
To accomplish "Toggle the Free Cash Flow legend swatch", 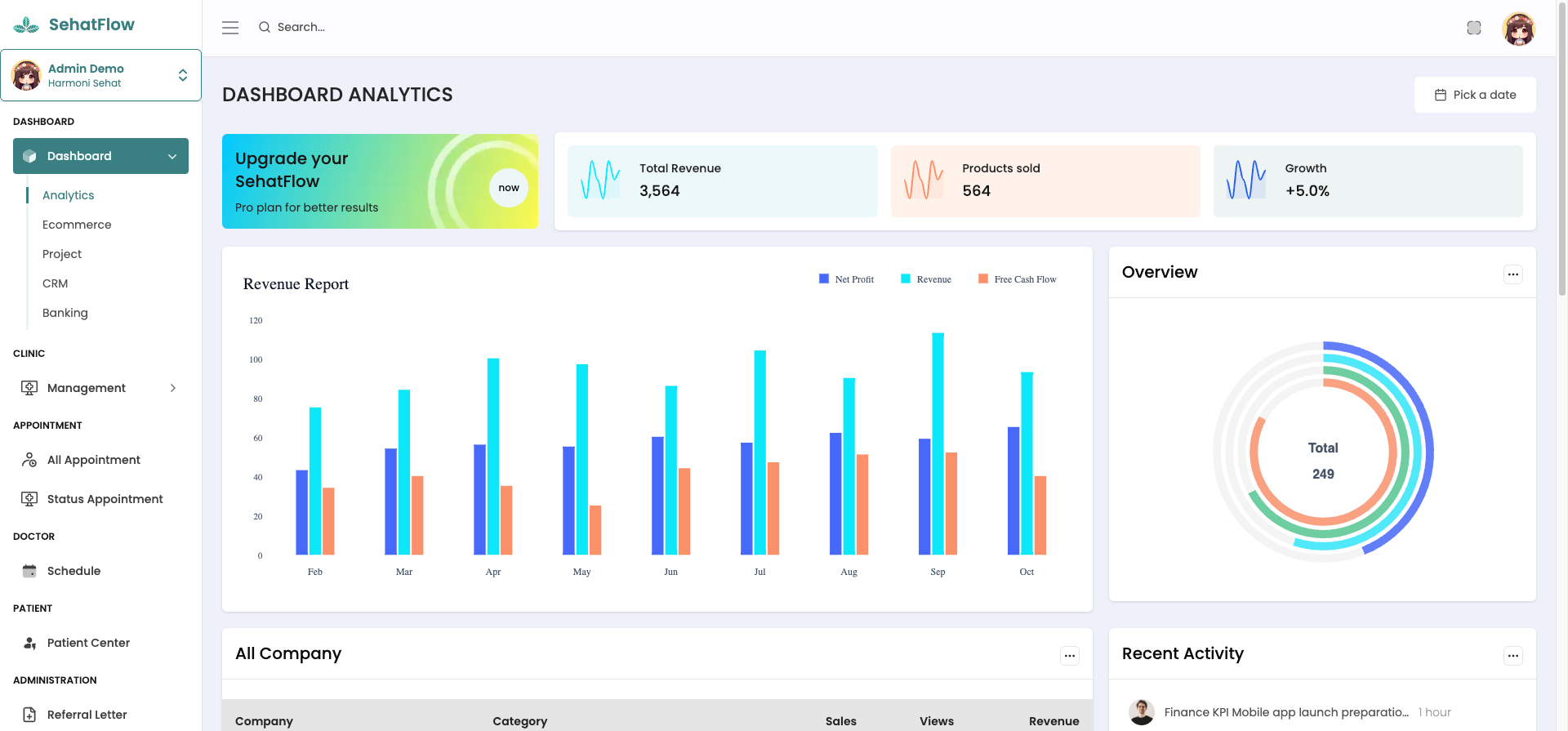I will pyautogui.click(x=983, y=279).
